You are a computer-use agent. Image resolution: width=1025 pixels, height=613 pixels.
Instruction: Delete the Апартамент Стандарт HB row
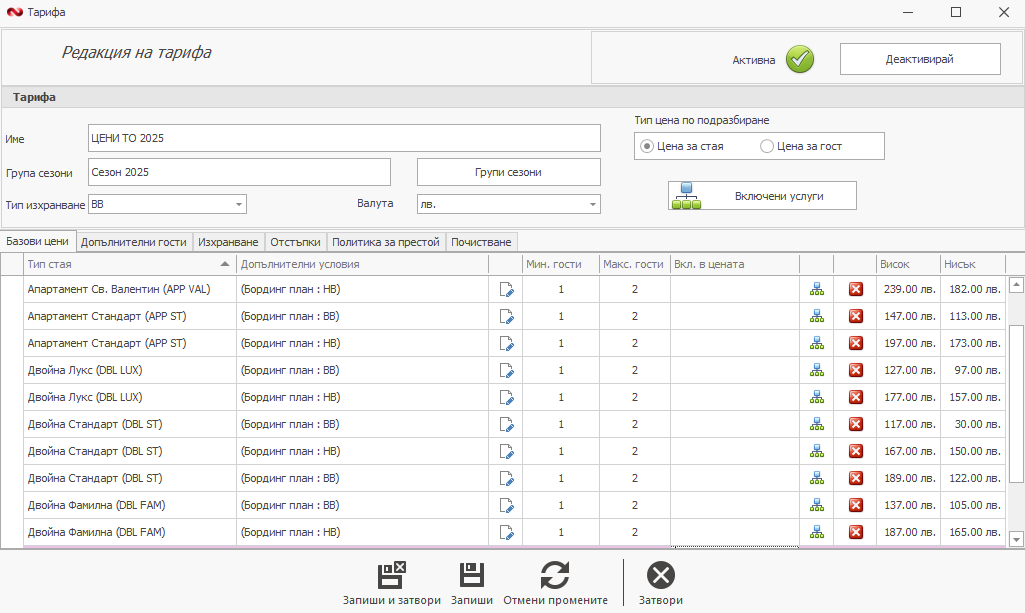(x=855, y=343)
